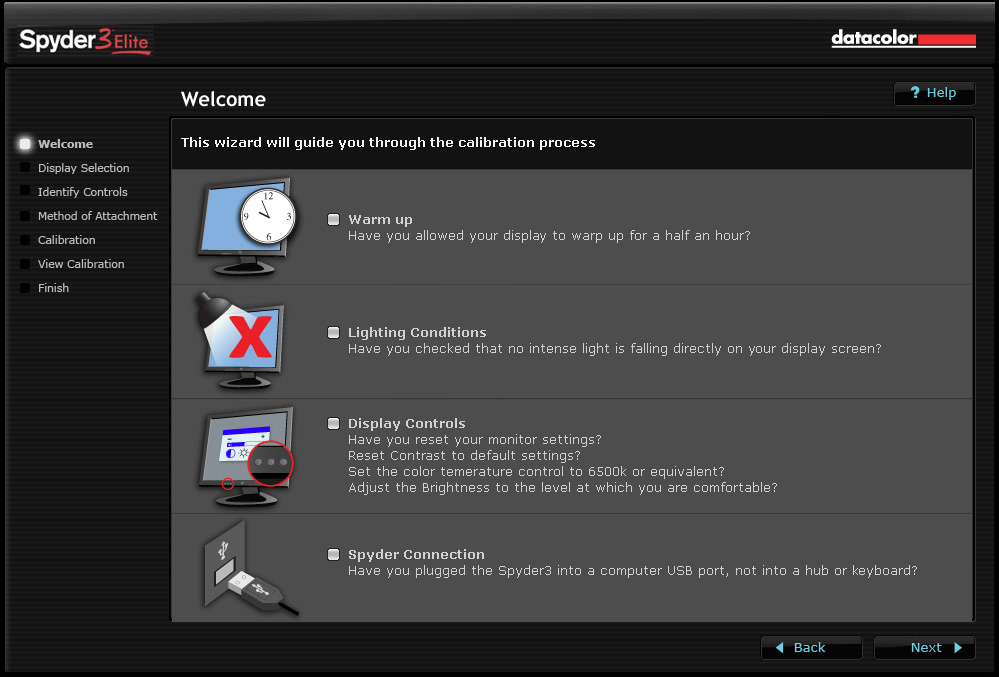Click the Calibration step bullet
The width and height of the screenshot is (999, 677).
(25, 240)
